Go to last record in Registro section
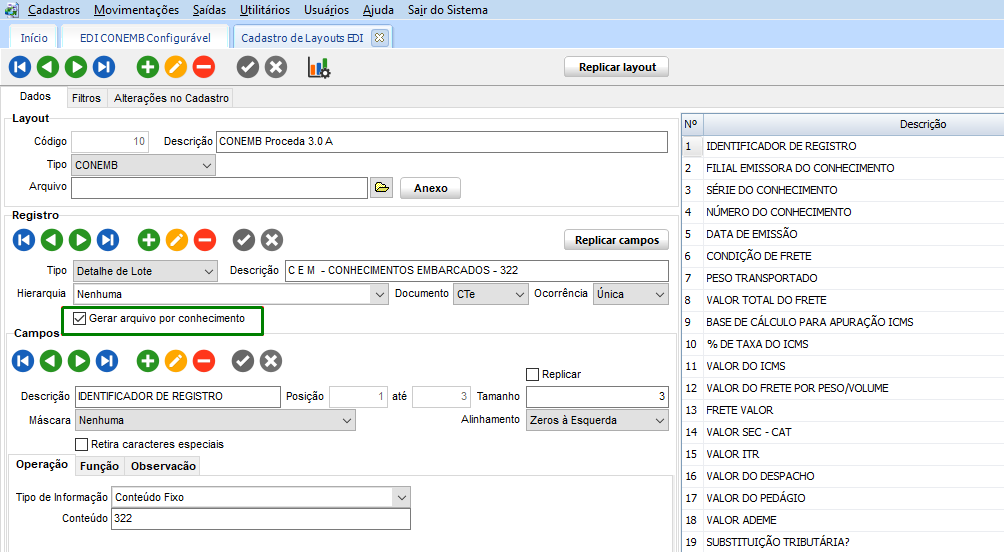The height and width of the screenshot is (552, 1004). point(108,240)
